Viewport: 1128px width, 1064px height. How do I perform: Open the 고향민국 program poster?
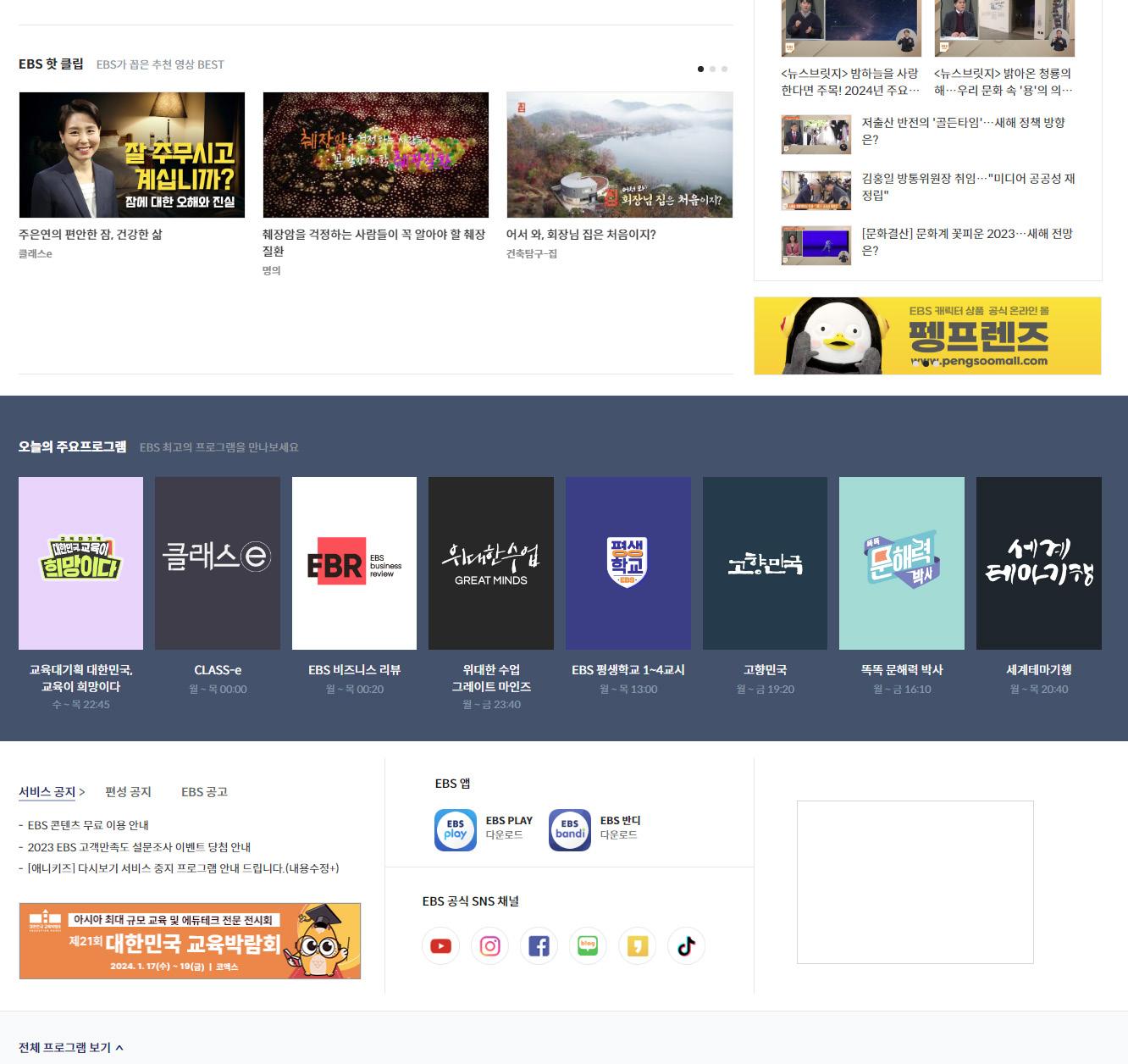click(x=765, y=563)
